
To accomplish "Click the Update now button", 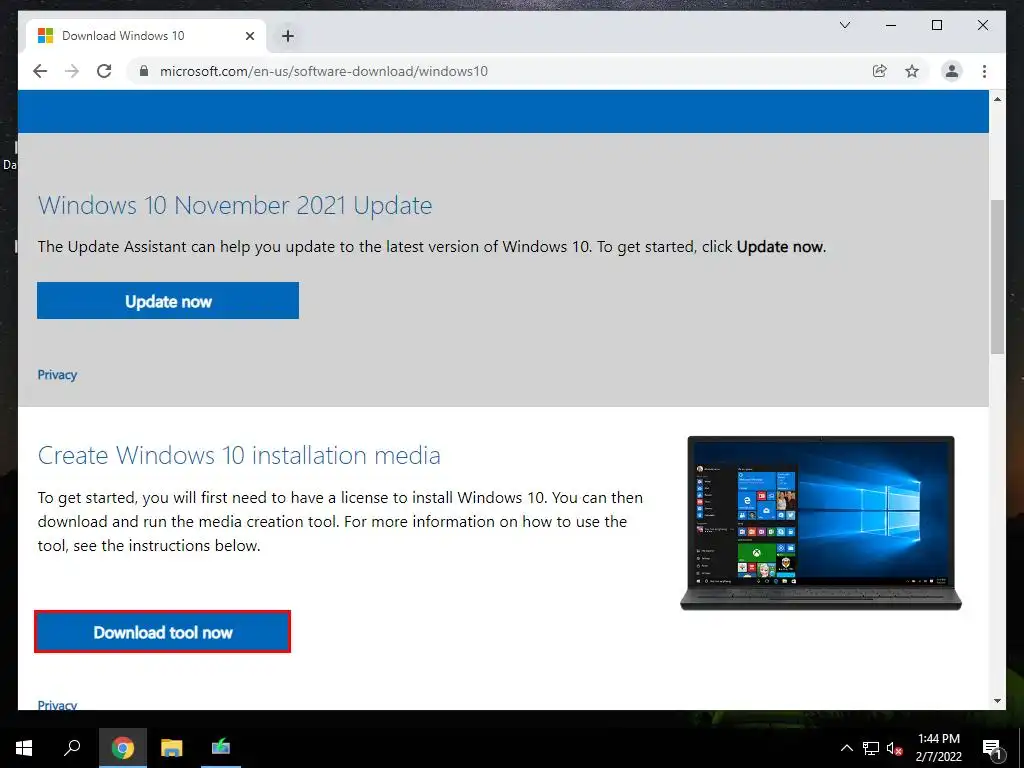I will click(x=168, y=301).
